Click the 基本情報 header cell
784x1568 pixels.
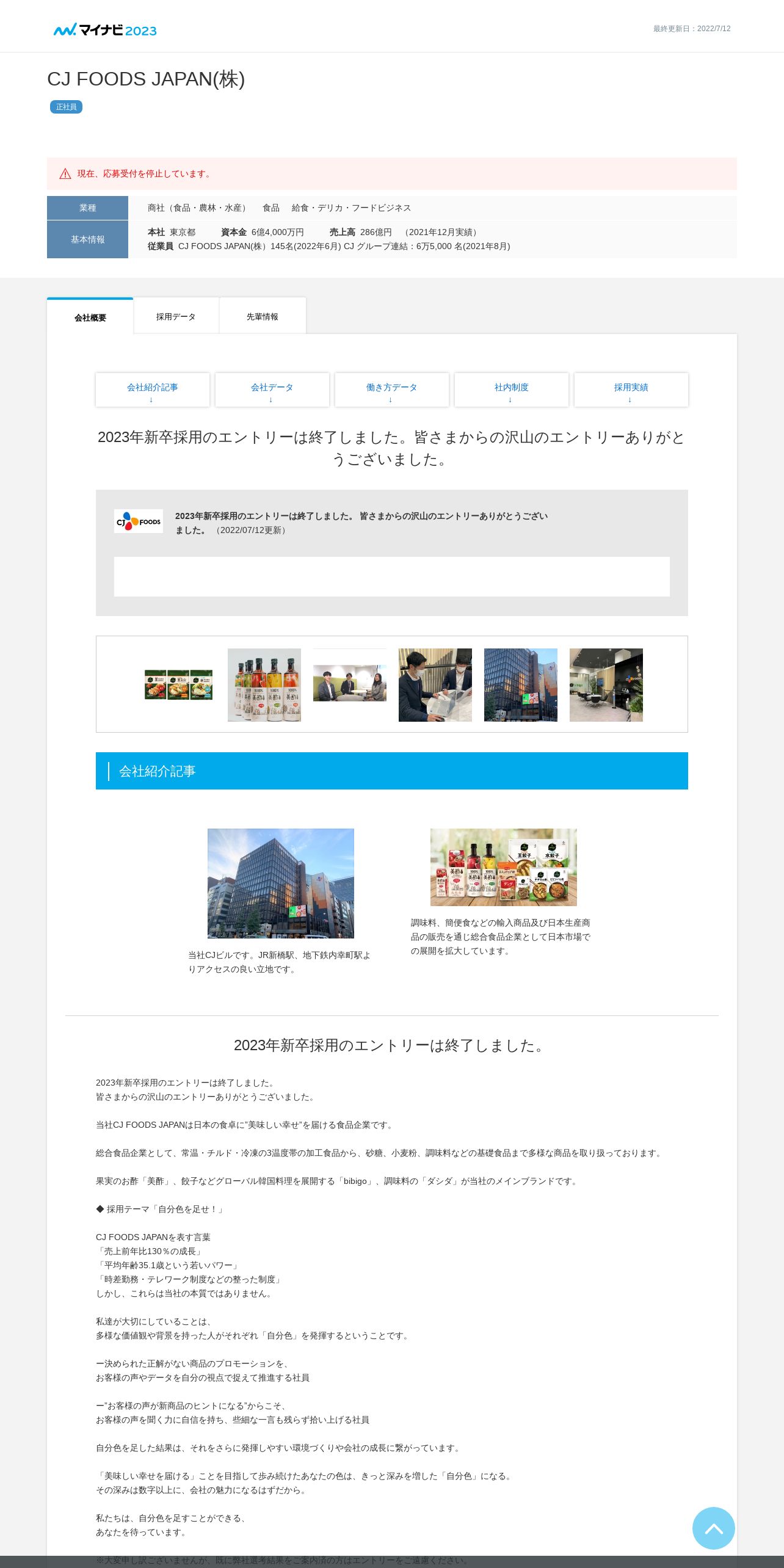[x=87, y=239]
